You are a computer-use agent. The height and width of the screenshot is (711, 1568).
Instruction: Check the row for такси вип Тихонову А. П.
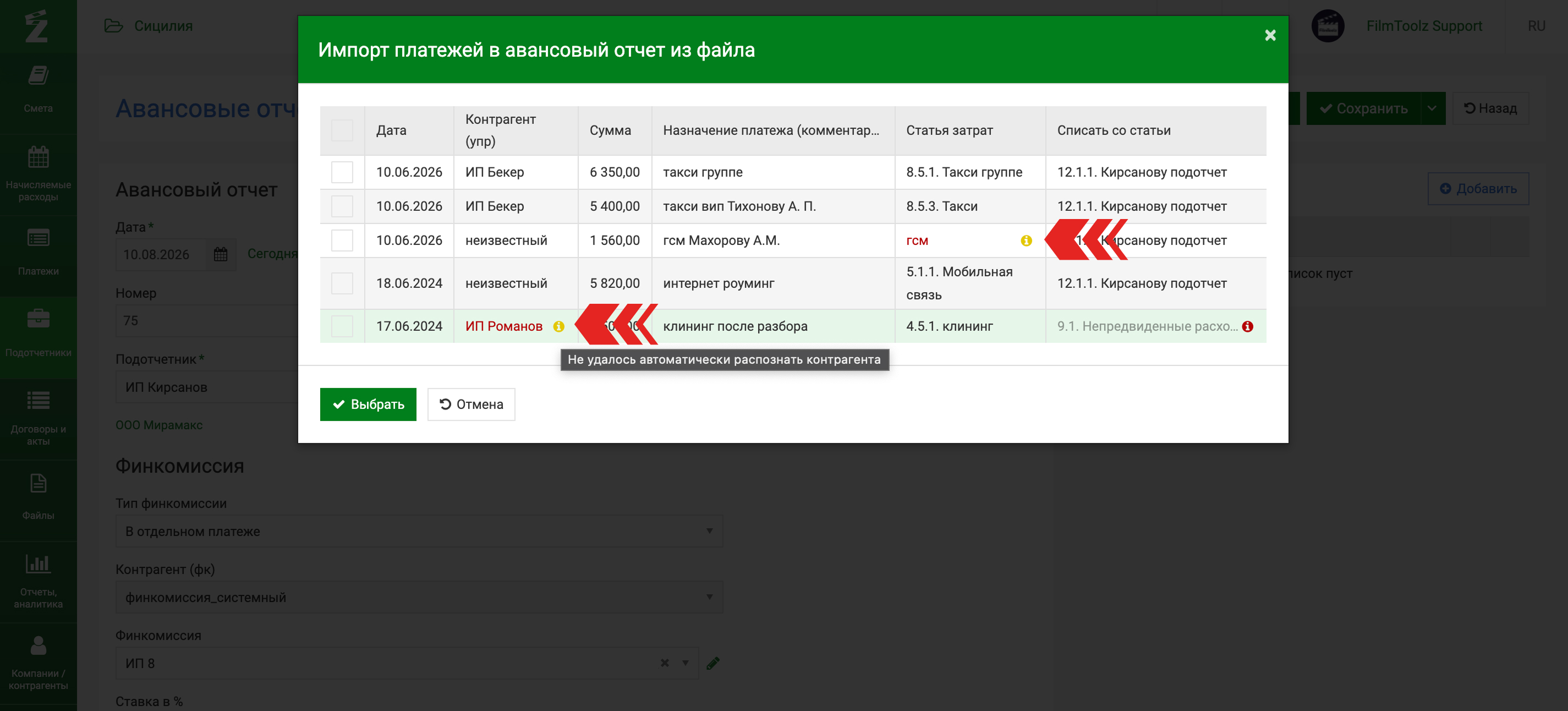(x=342, y=206)
